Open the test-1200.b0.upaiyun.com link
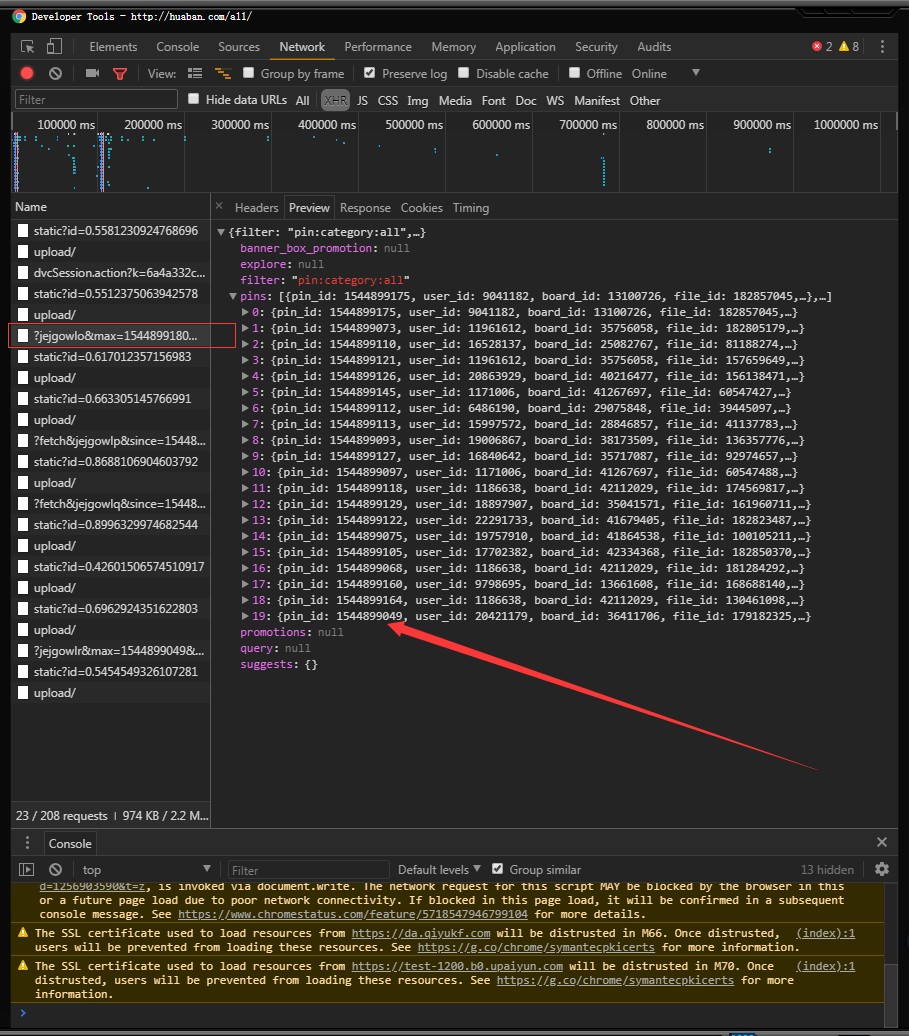This screenshot has width=909, height=1036. click(x=457, y=966)
